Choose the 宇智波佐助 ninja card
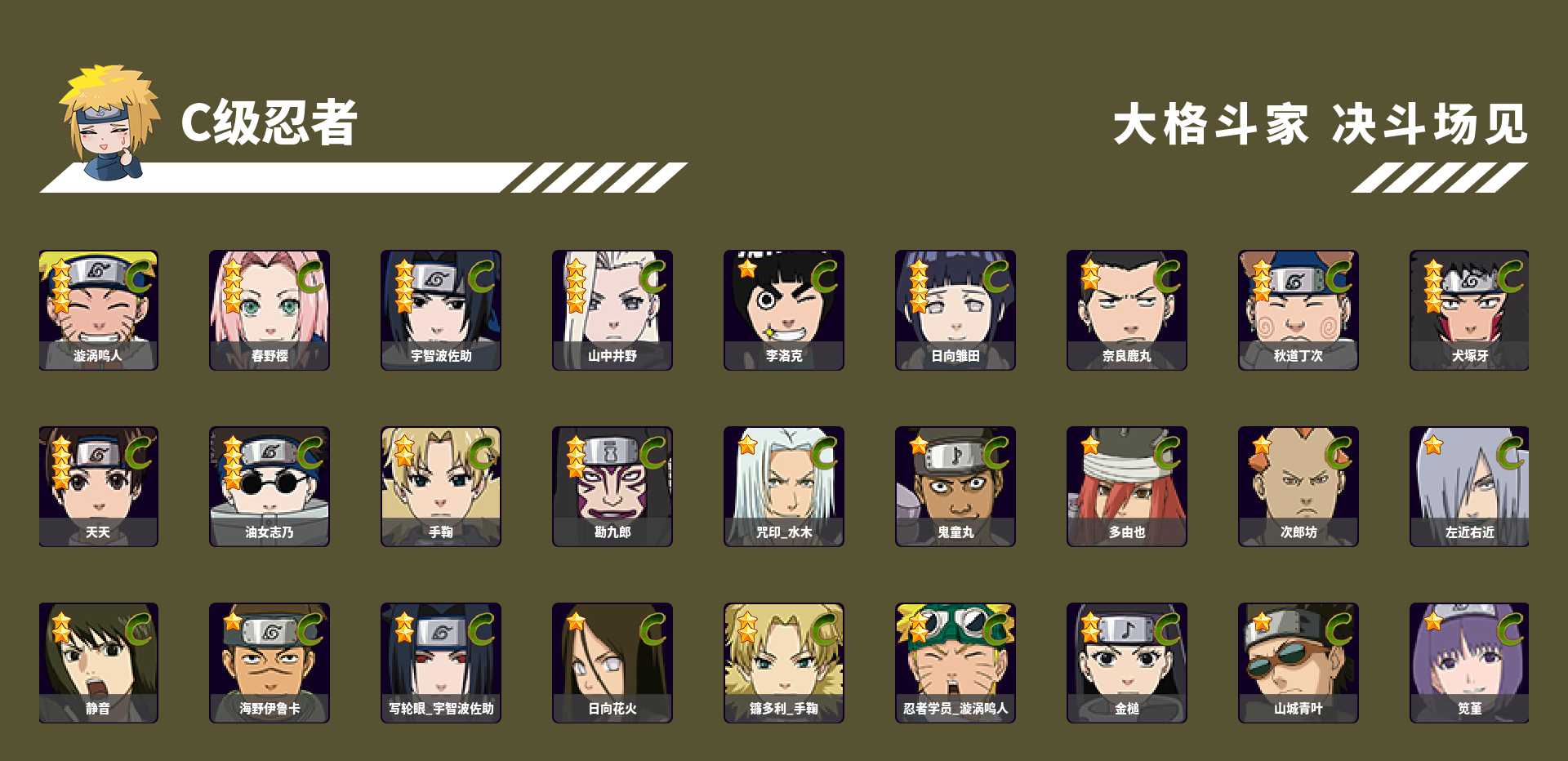This screenshot has height=761, width=1568. (441, 310)
